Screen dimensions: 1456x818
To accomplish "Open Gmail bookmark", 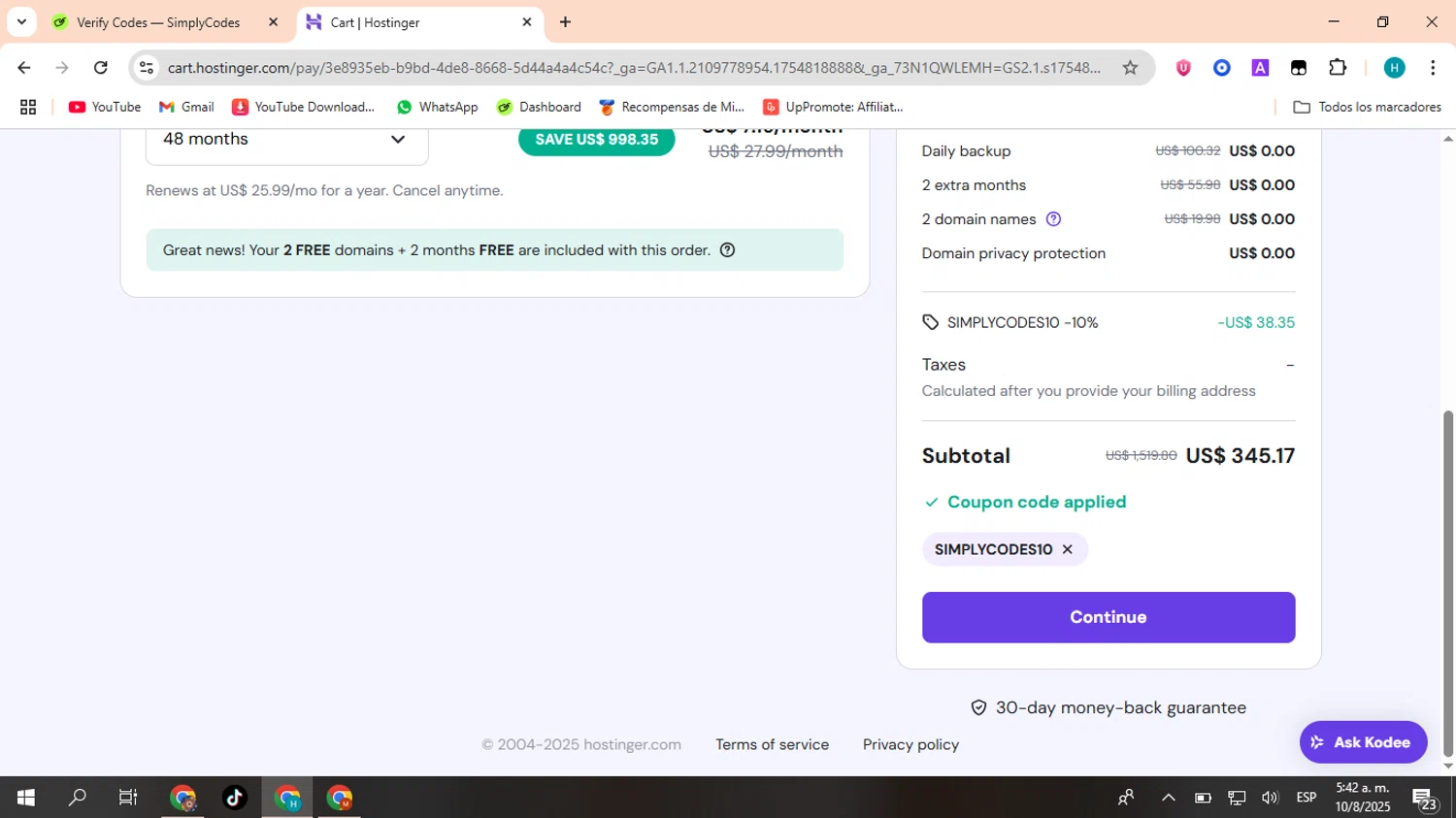I will click(186, 107).
